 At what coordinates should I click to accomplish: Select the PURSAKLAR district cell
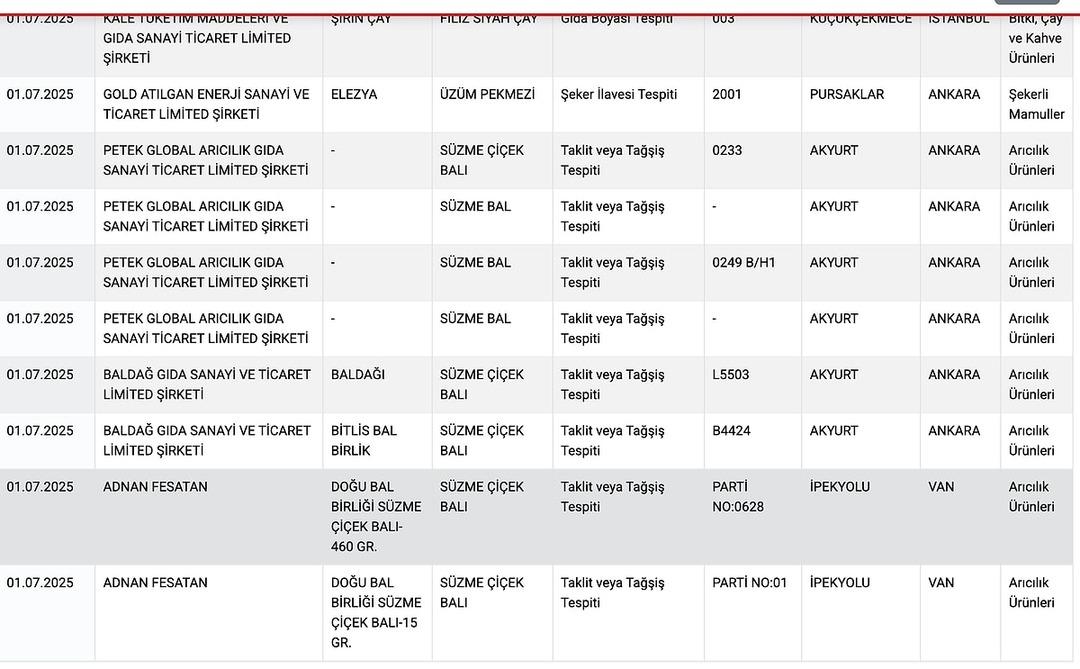847,95
